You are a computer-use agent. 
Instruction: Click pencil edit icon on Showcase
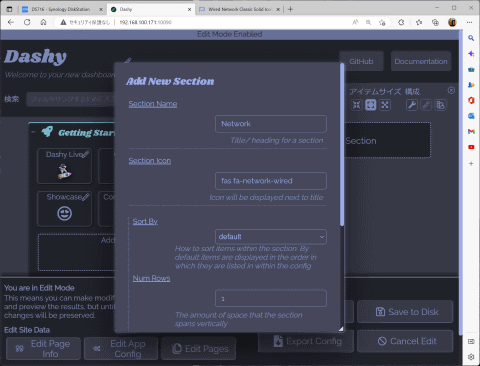(86, 197)
